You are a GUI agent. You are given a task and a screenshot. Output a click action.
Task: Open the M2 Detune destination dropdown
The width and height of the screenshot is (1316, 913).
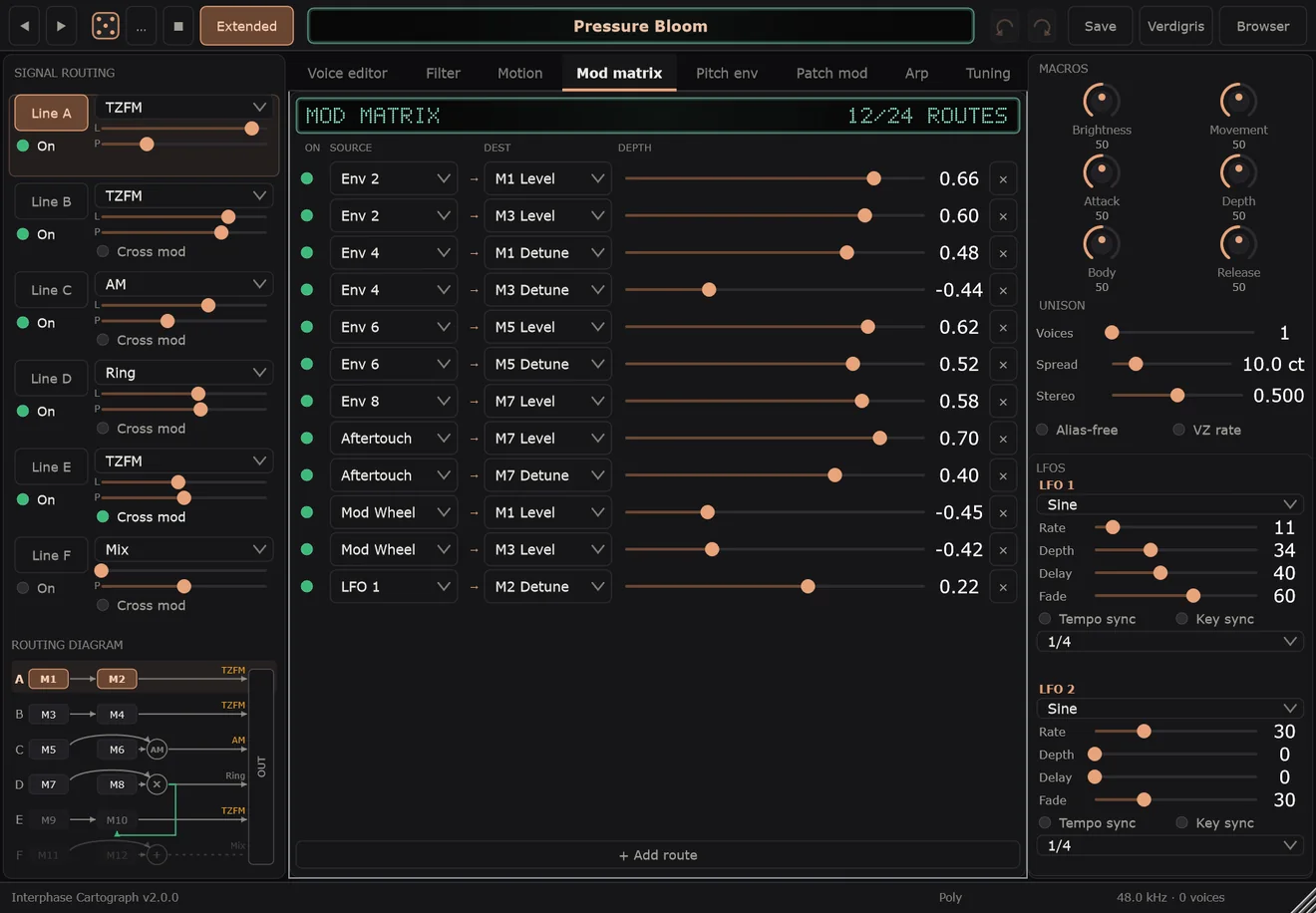click(547, 587)
